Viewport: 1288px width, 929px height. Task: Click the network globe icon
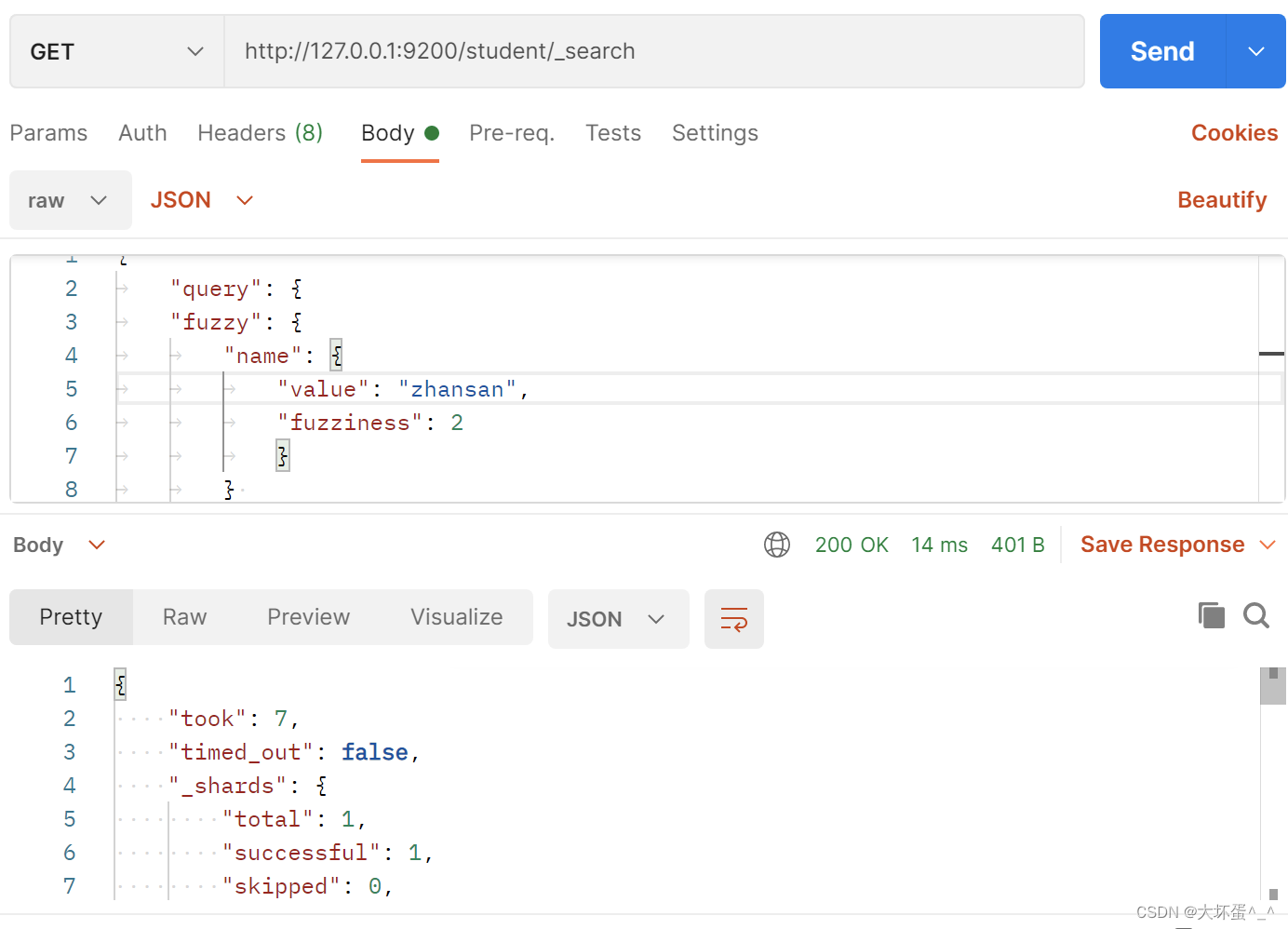click(777, 545)
